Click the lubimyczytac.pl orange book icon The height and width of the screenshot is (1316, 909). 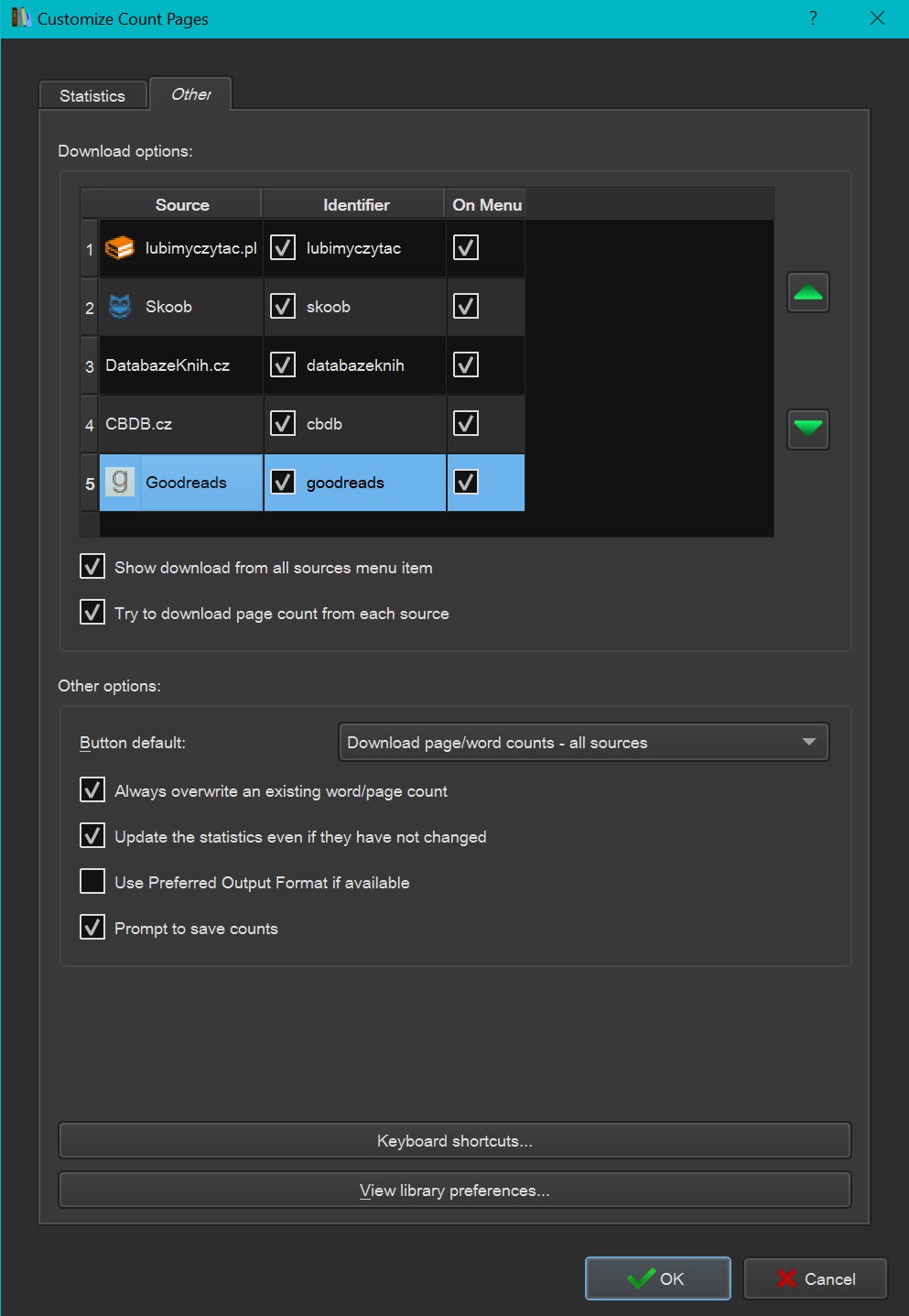(x=120, y=248)
